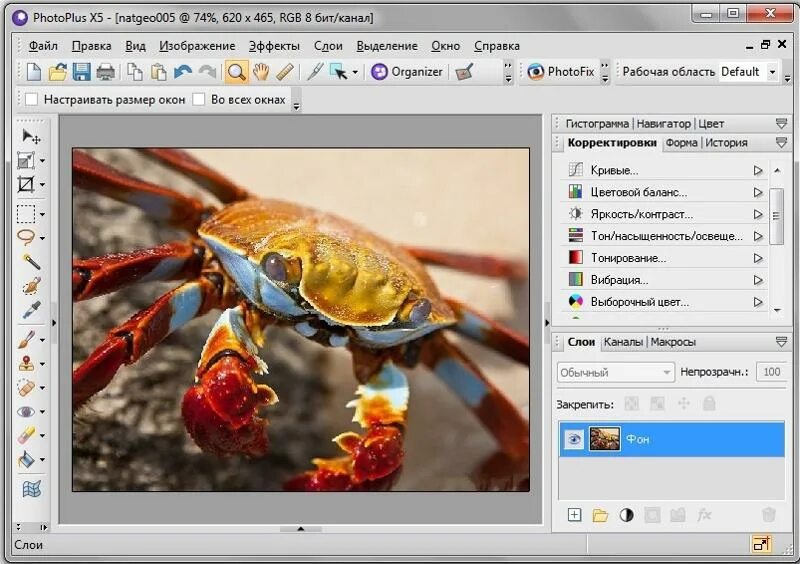The height and width of the screenshot is (564, 800).
Task: Expand the Кривые adjustment arrow
Action: [x=758, y=170]
